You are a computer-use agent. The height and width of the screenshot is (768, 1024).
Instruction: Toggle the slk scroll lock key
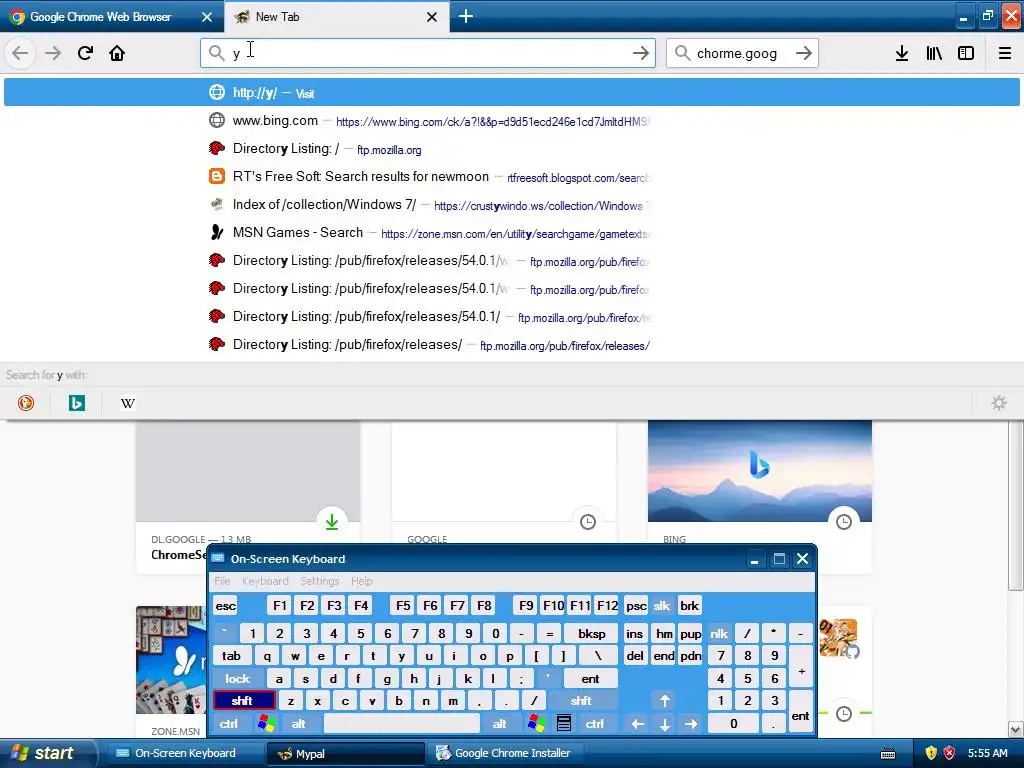(662, 605)
